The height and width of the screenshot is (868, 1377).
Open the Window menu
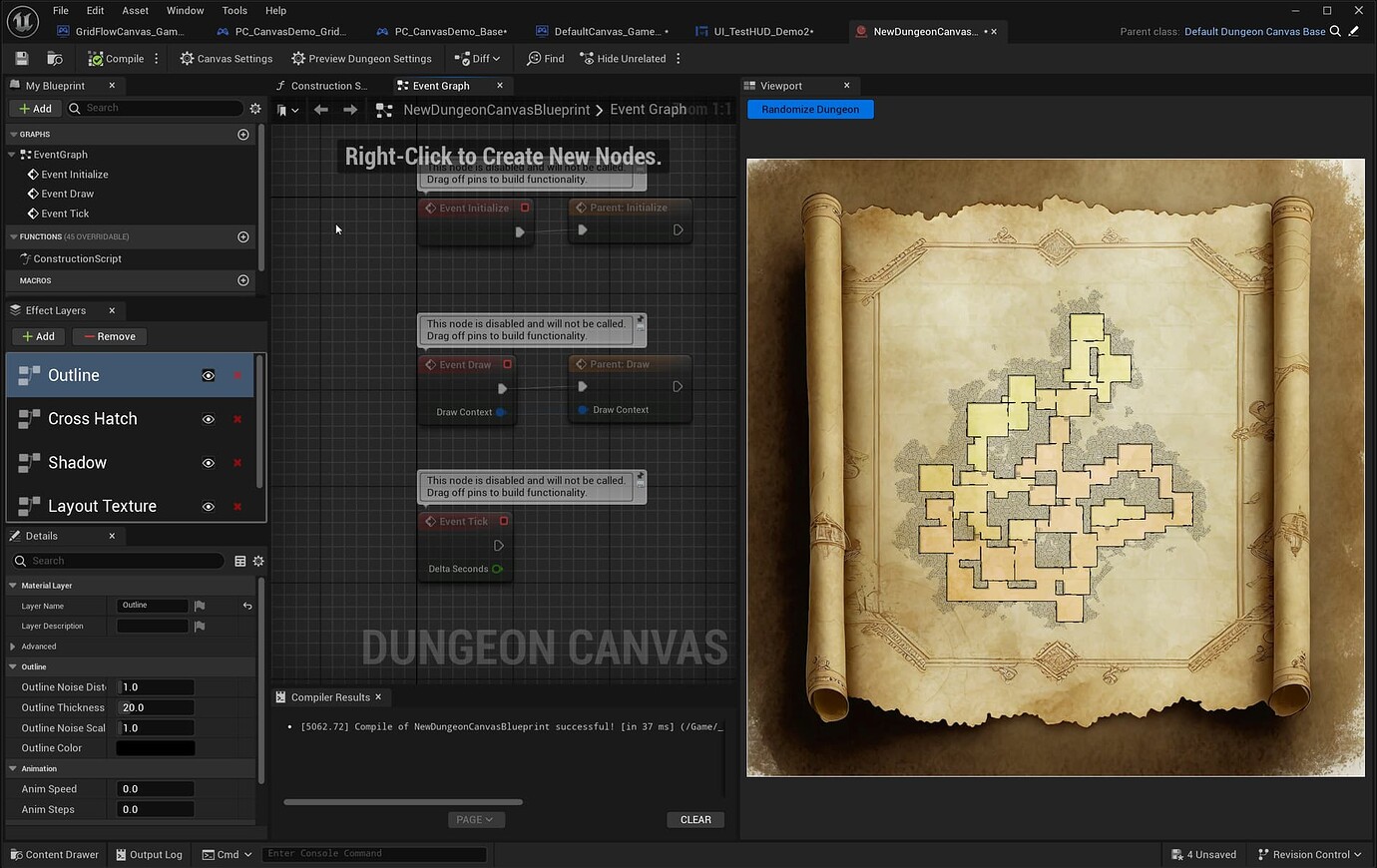(185, 10)
